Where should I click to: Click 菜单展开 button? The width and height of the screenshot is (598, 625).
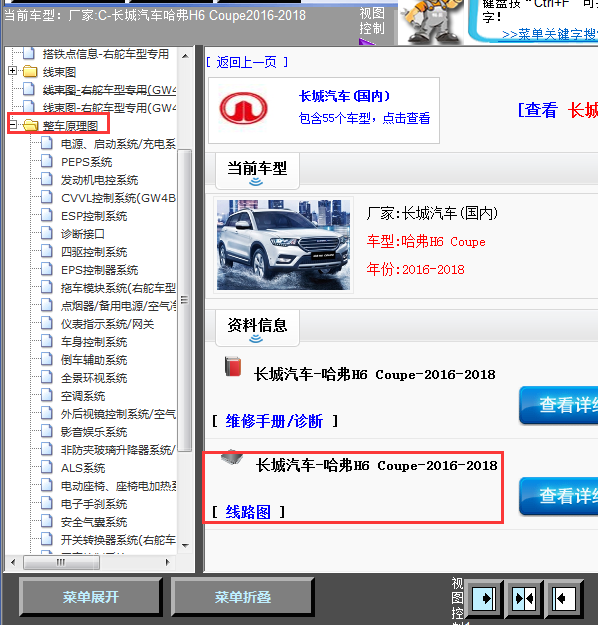point(90,597)
